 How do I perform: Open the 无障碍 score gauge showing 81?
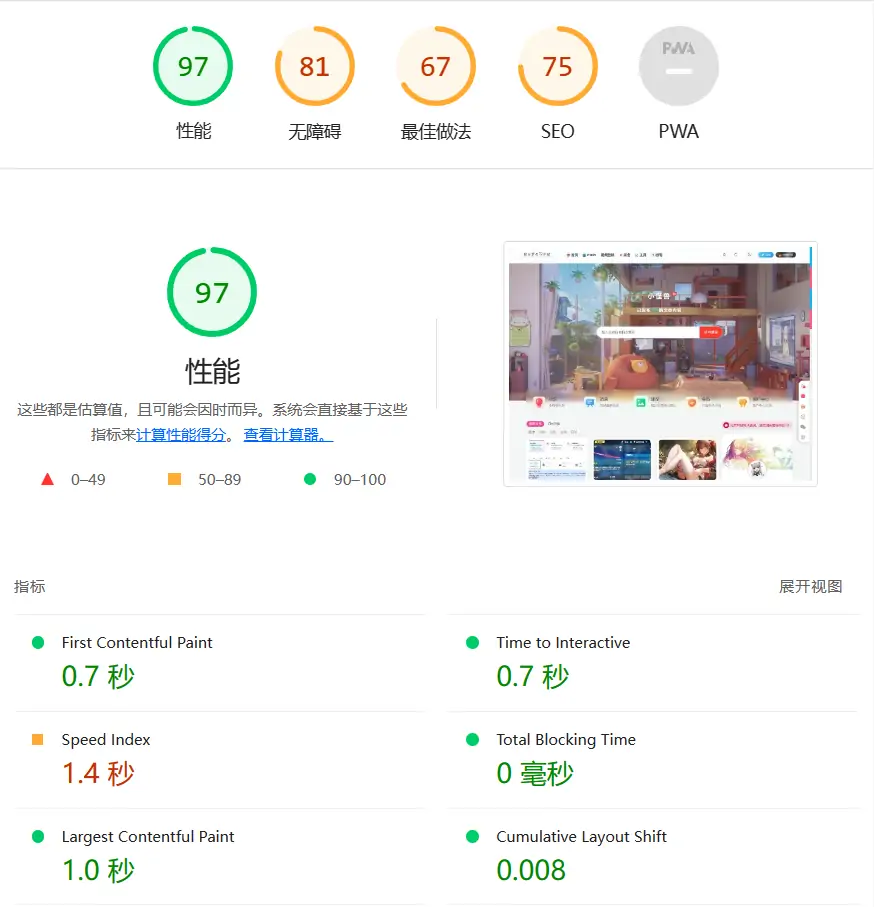tap(314, 67)
